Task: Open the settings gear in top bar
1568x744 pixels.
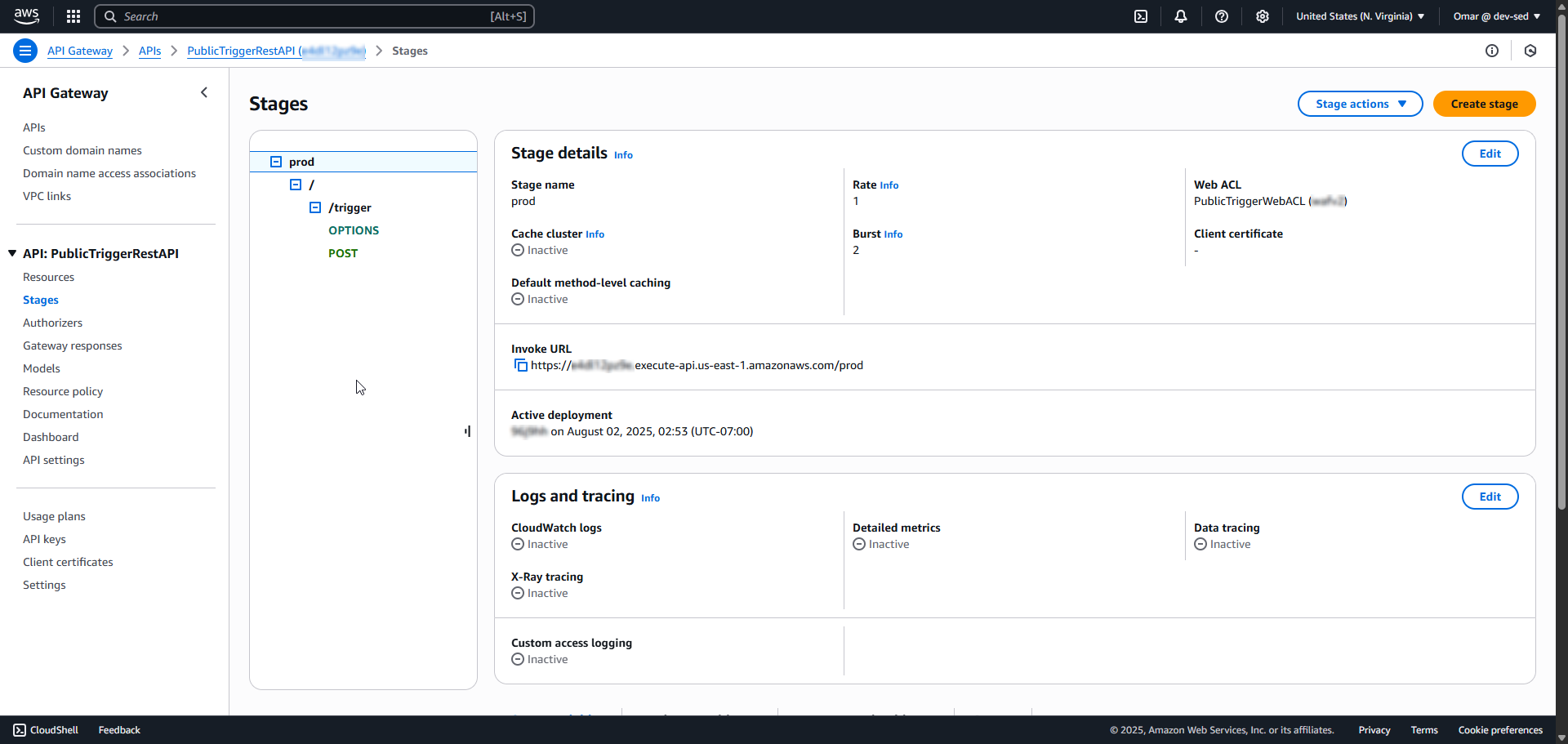Action: [x=1263, y=16]
